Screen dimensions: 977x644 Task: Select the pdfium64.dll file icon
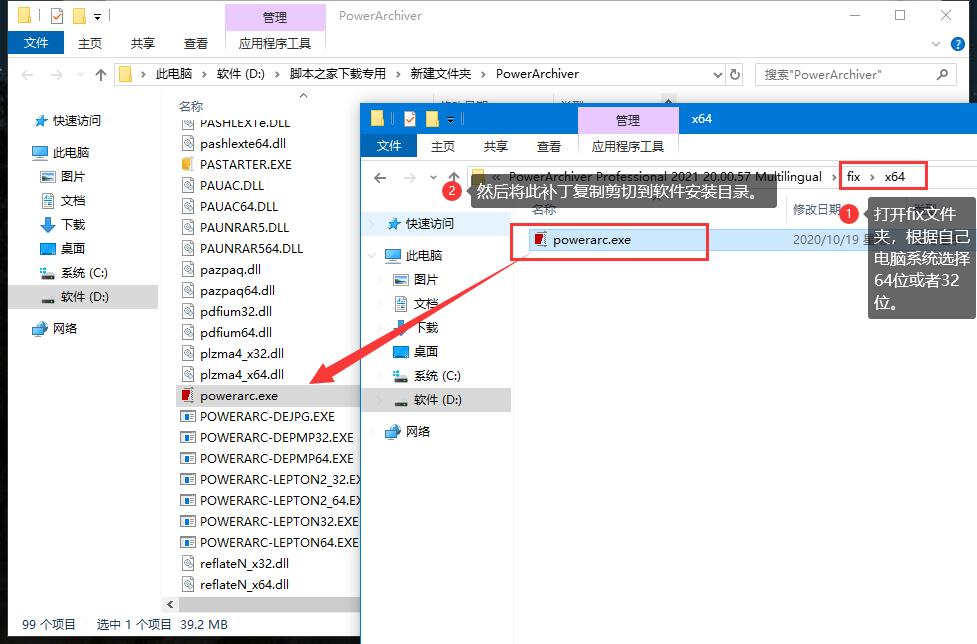point(188,333)
